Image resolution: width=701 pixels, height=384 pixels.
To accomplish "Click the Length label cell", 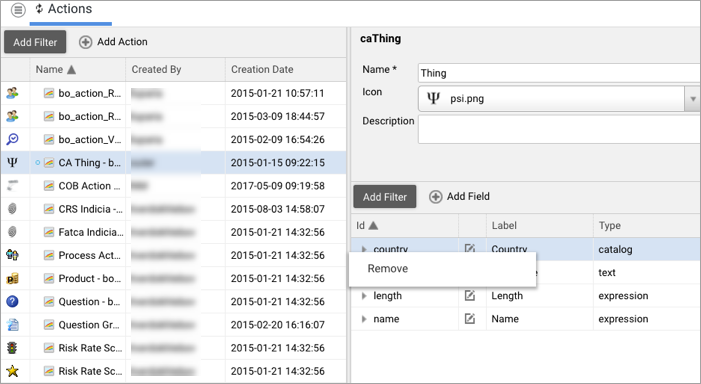I will point(507,296).
